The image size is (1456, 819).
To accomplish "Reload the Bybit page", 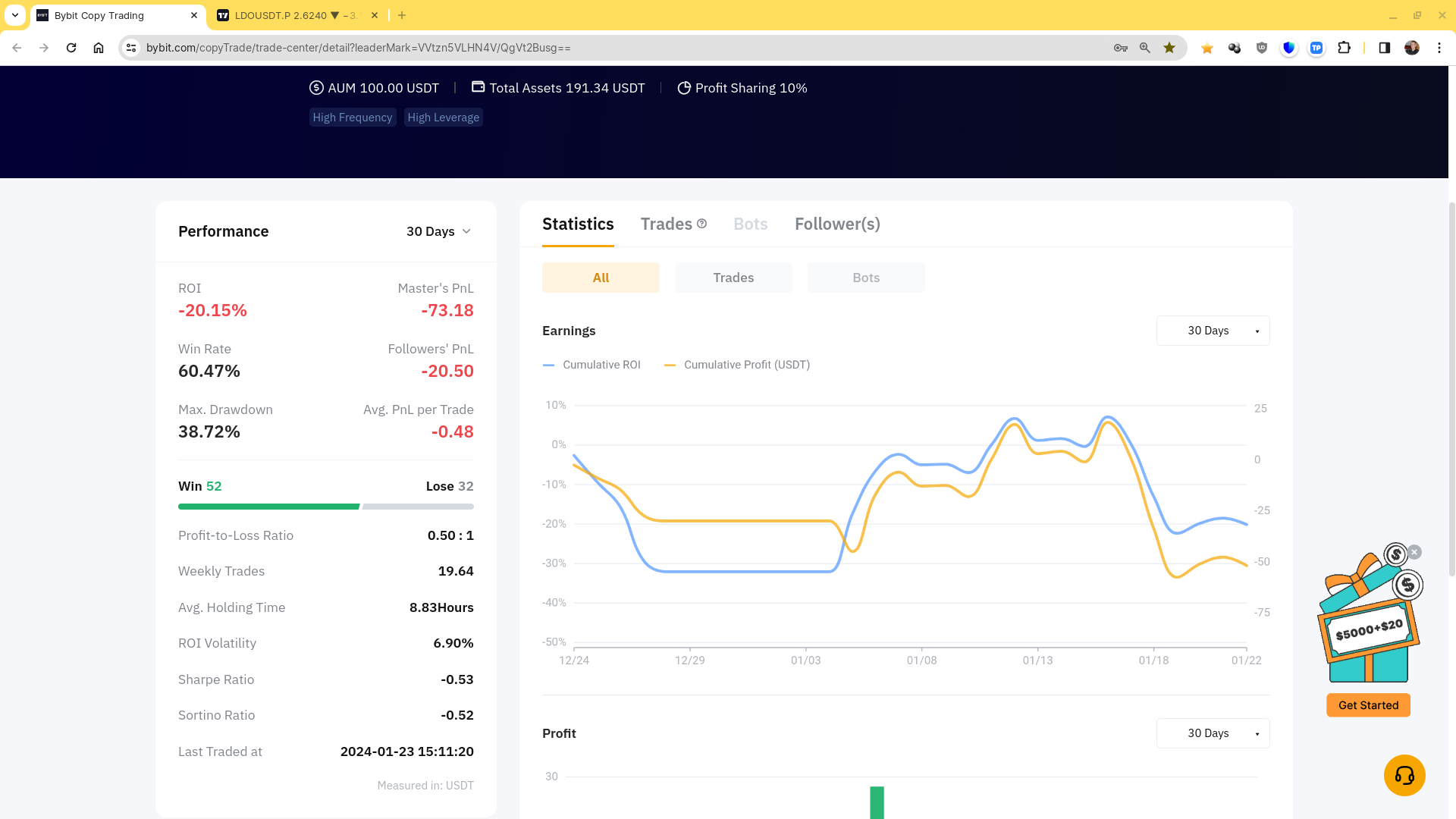I will click(71, 48).
